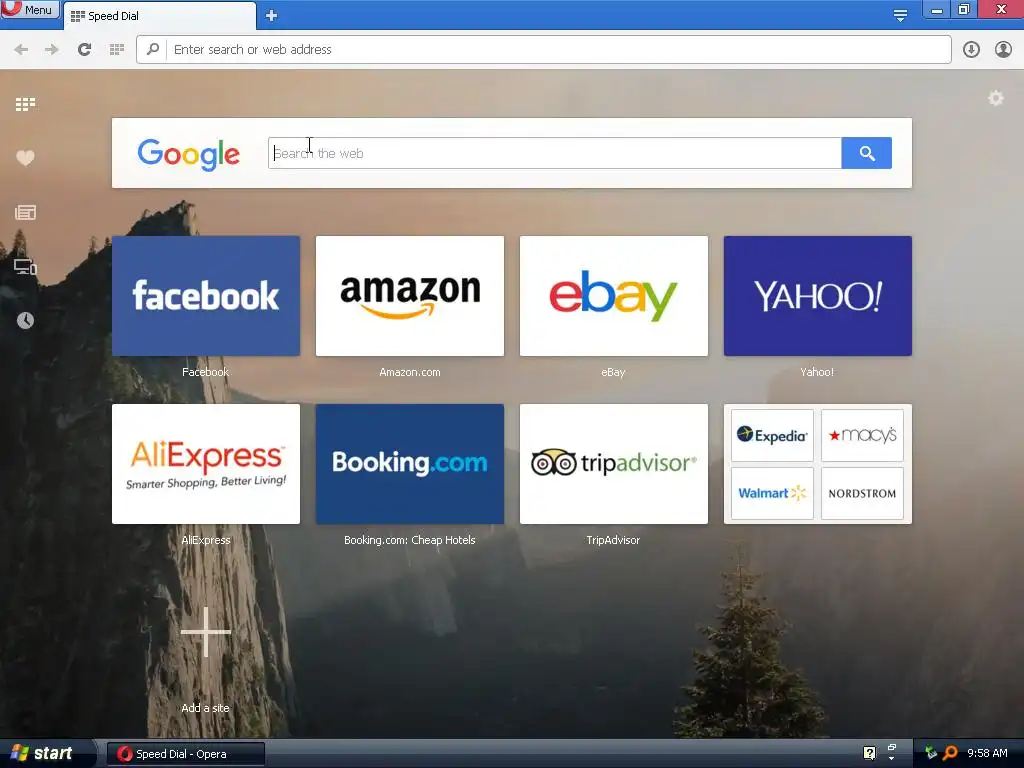This screenshot has width=1024, height=768.
Task: Click the 9:58 AM system clock
Action: [x=987, y=753]
